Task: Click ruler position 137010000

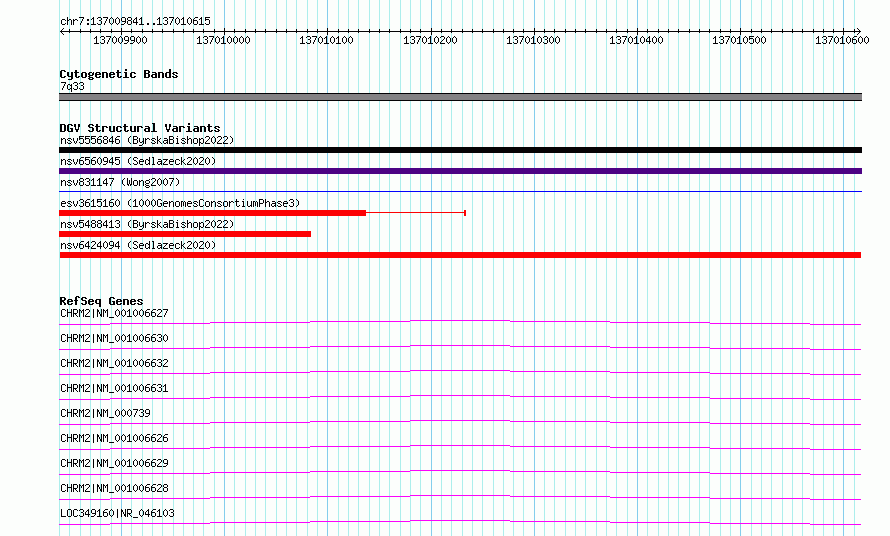Action: coord(223,40)
